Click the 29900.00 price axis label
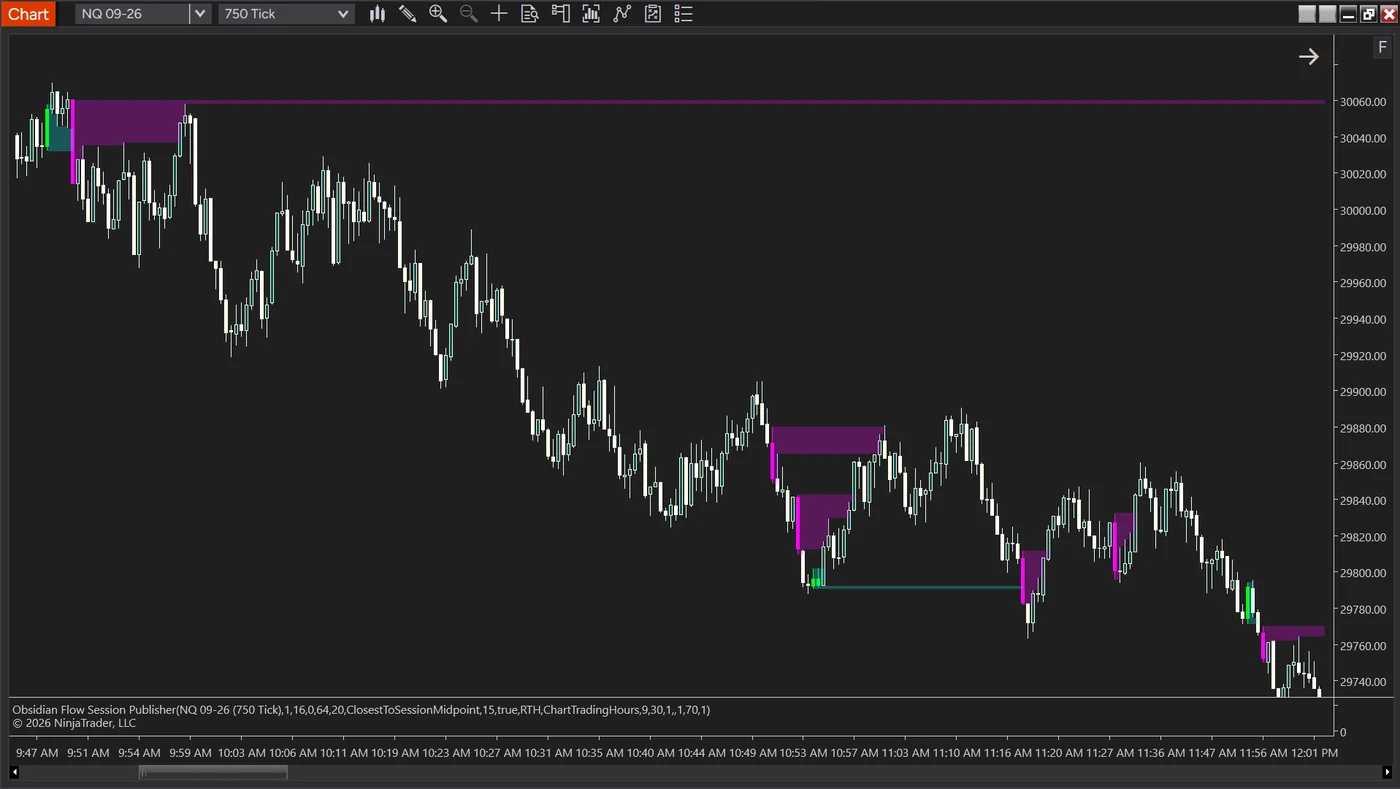This screenshot has height=789, width=1400. click(1364, 392)
